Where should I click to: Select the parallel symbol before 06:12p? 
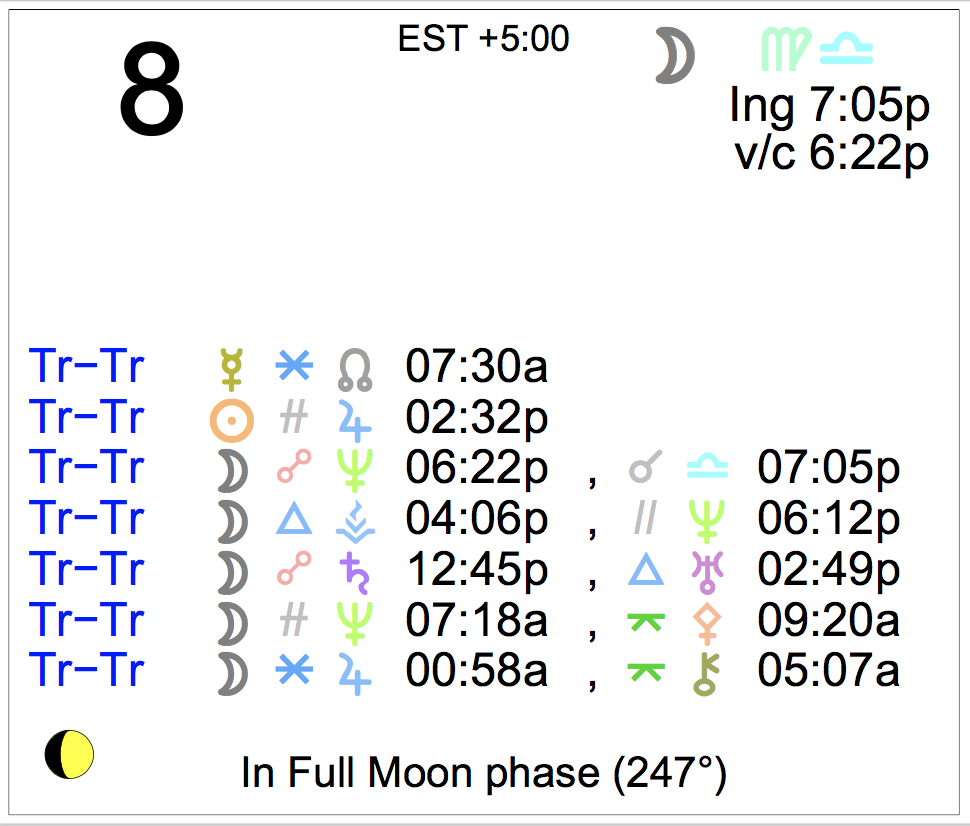pyautogui.click(x=644, y=519)
